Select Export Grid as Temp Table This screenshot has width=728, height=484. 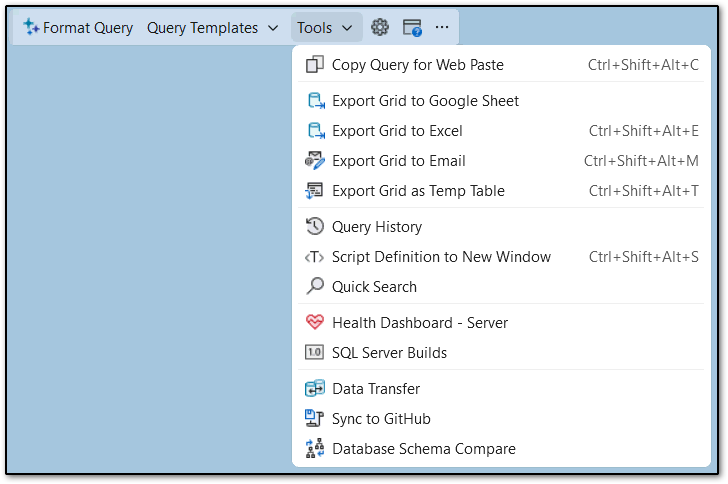point(418,191)
